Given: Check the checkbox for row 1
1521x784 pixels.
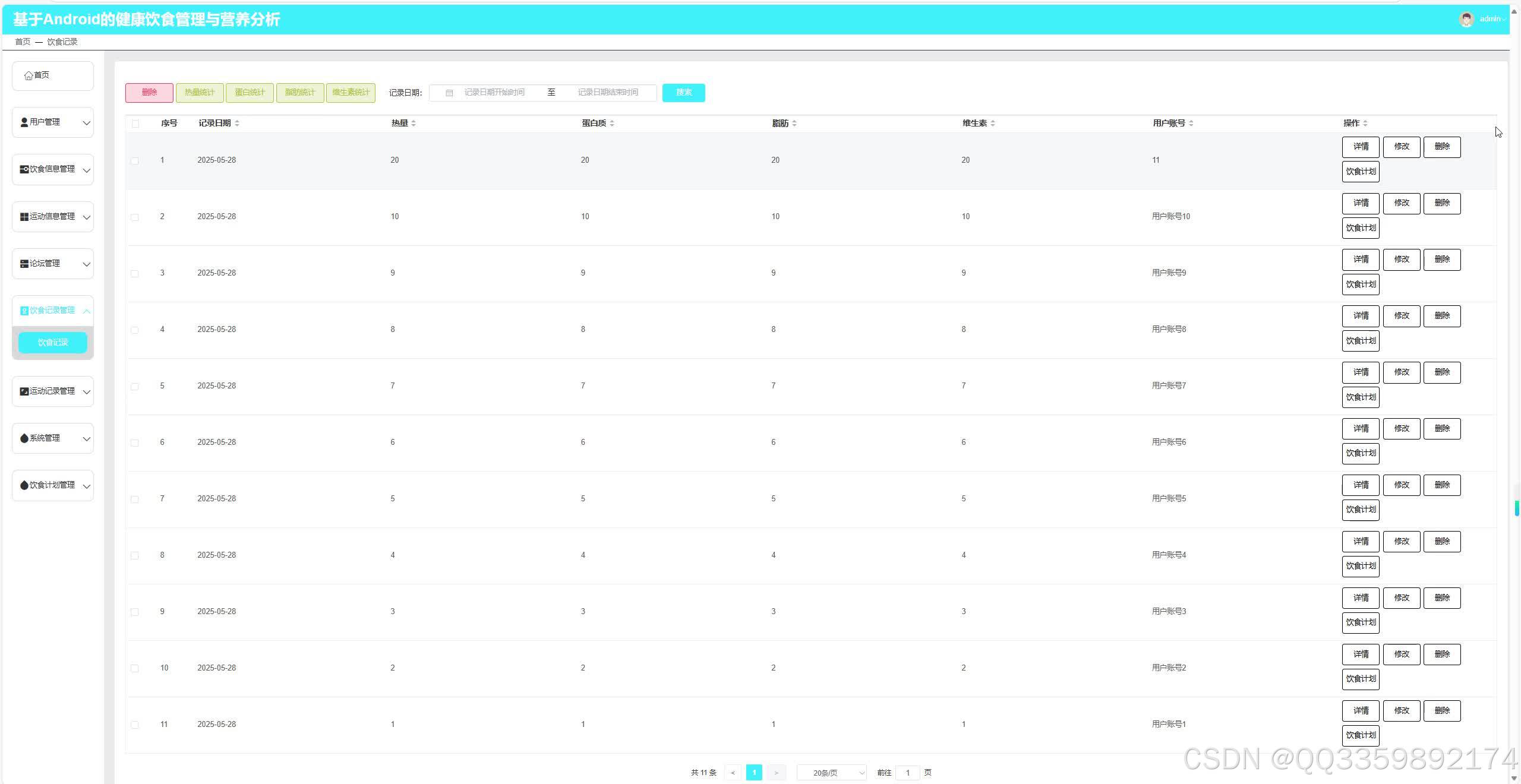Looking at the screenshot, I should click(135, 161).
